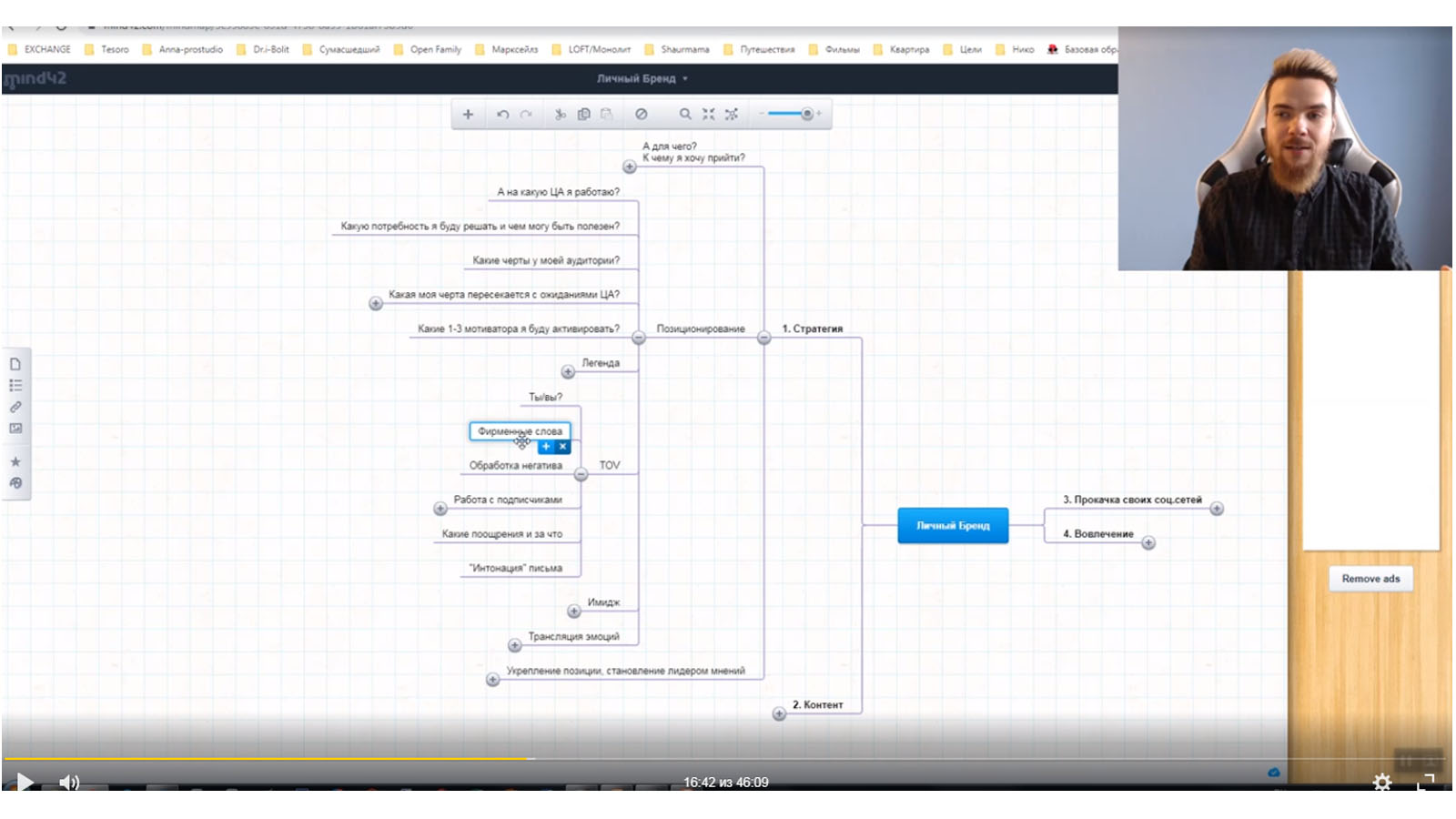Open the video player settings gear

click(x=1382, y=782)
